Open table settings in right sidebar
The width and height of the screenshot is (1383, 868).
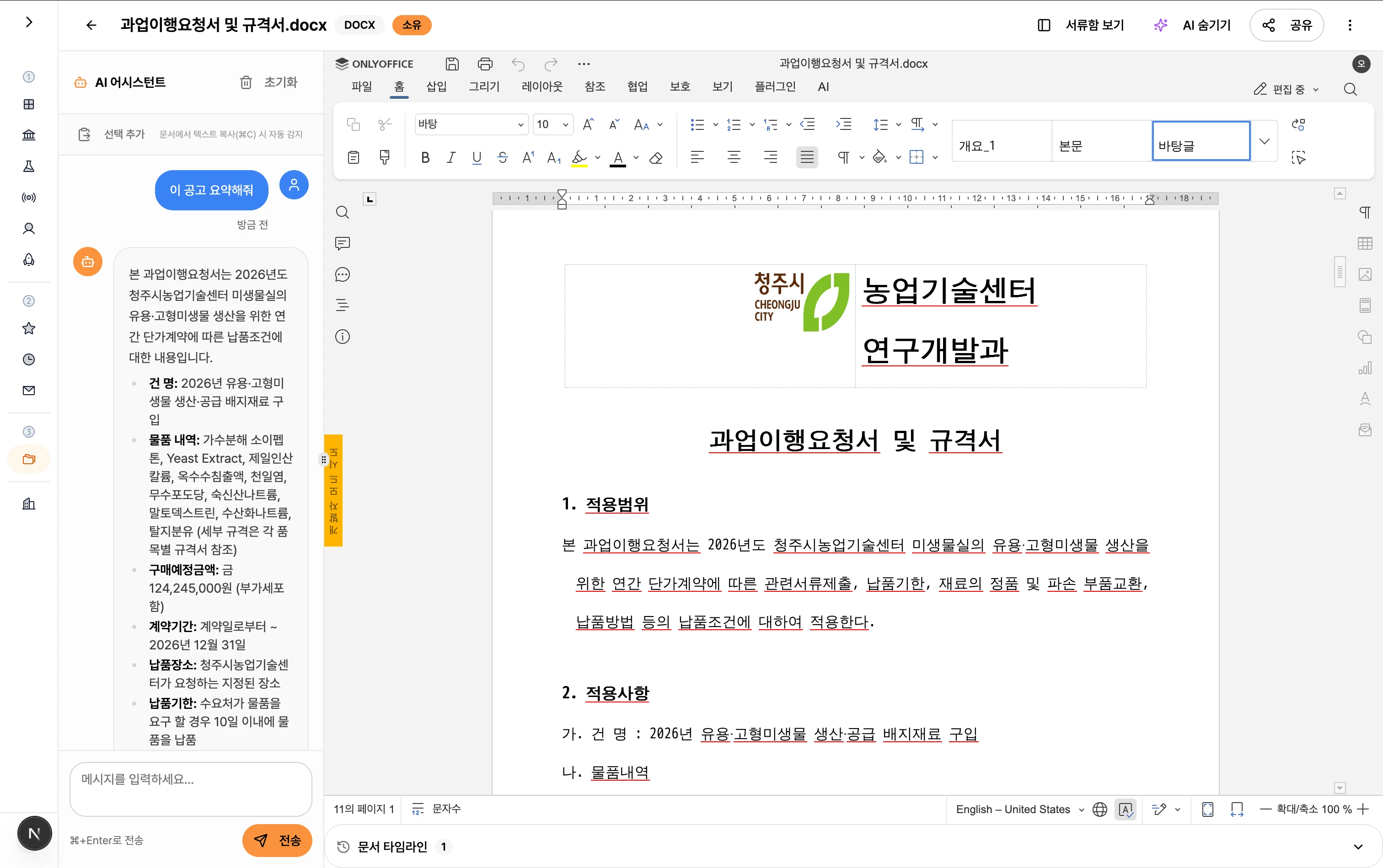[1365, 243]
